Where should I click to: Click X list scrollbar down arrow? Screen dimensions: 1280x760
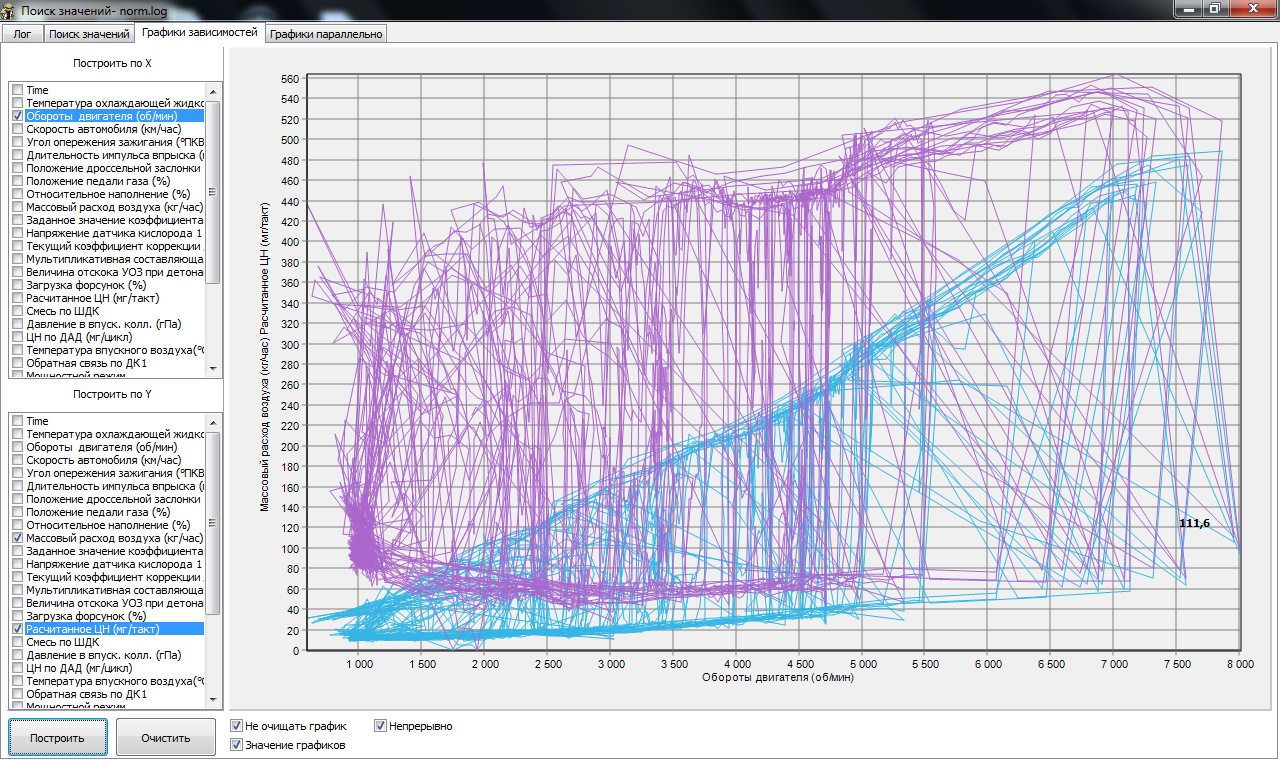click(213, 370)
